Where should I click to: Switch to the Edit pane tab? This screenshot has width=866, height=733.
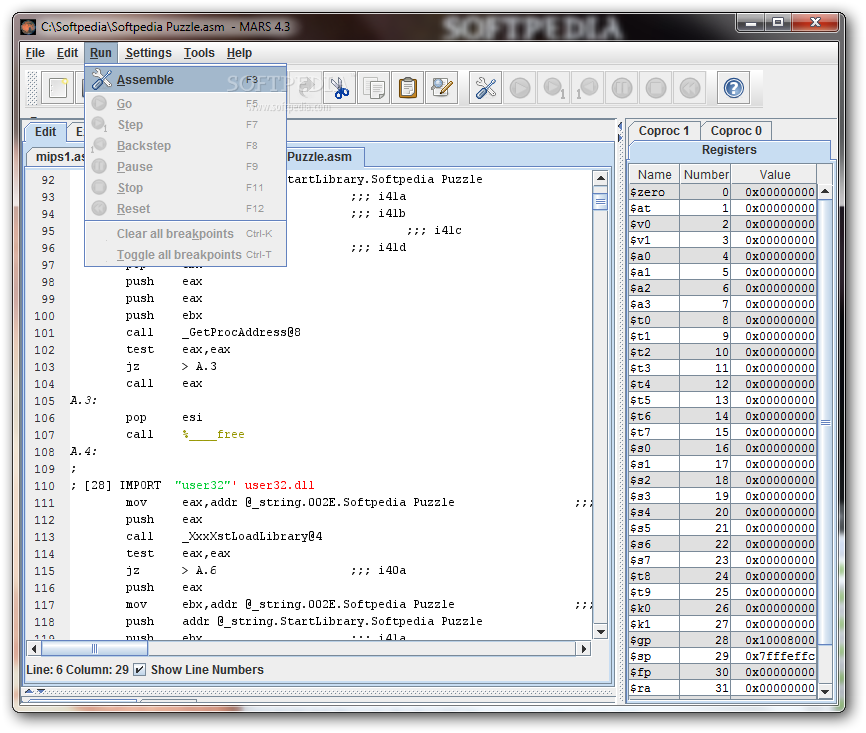point(45,132)
